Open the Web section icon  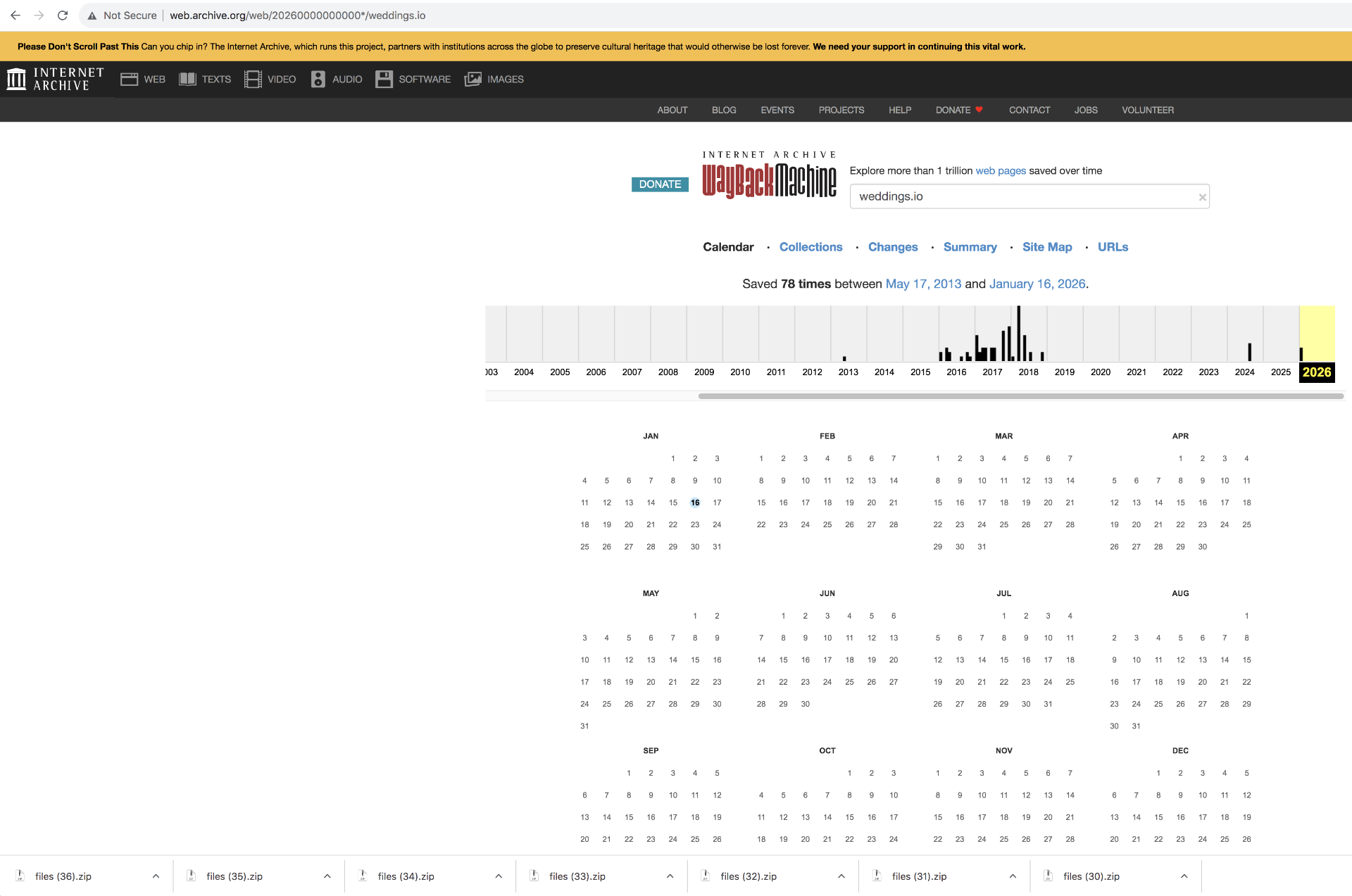point(129,79)
